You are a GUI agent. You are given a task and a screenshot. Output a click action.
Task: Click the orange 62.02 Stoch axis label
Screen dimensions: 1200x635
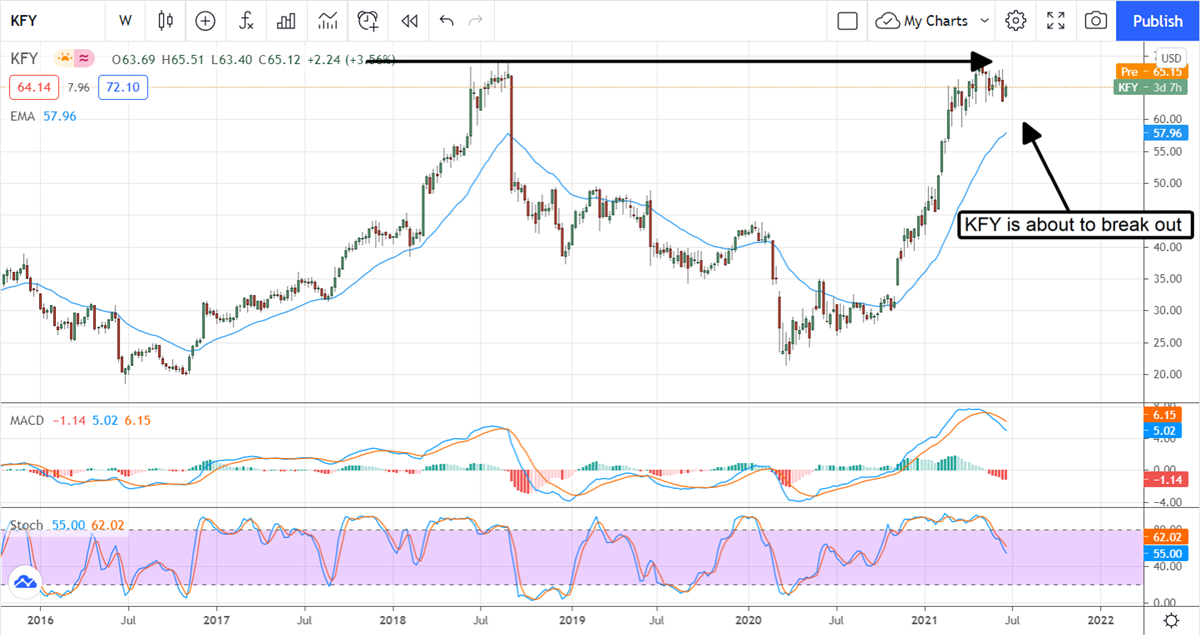pyautogui.click(x=1168, y=536)
